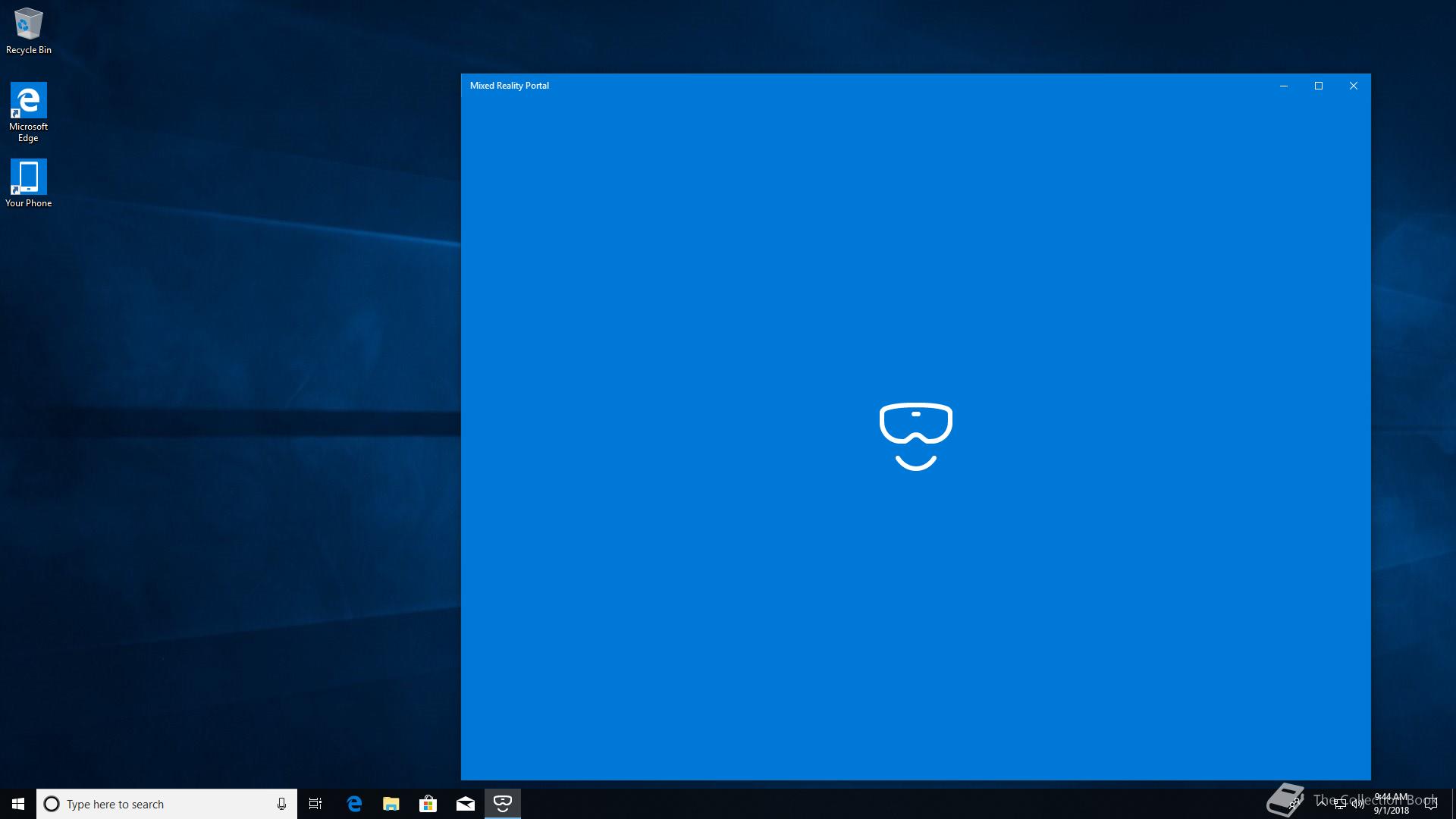Click the network status tray icon

click(1340, 804)
